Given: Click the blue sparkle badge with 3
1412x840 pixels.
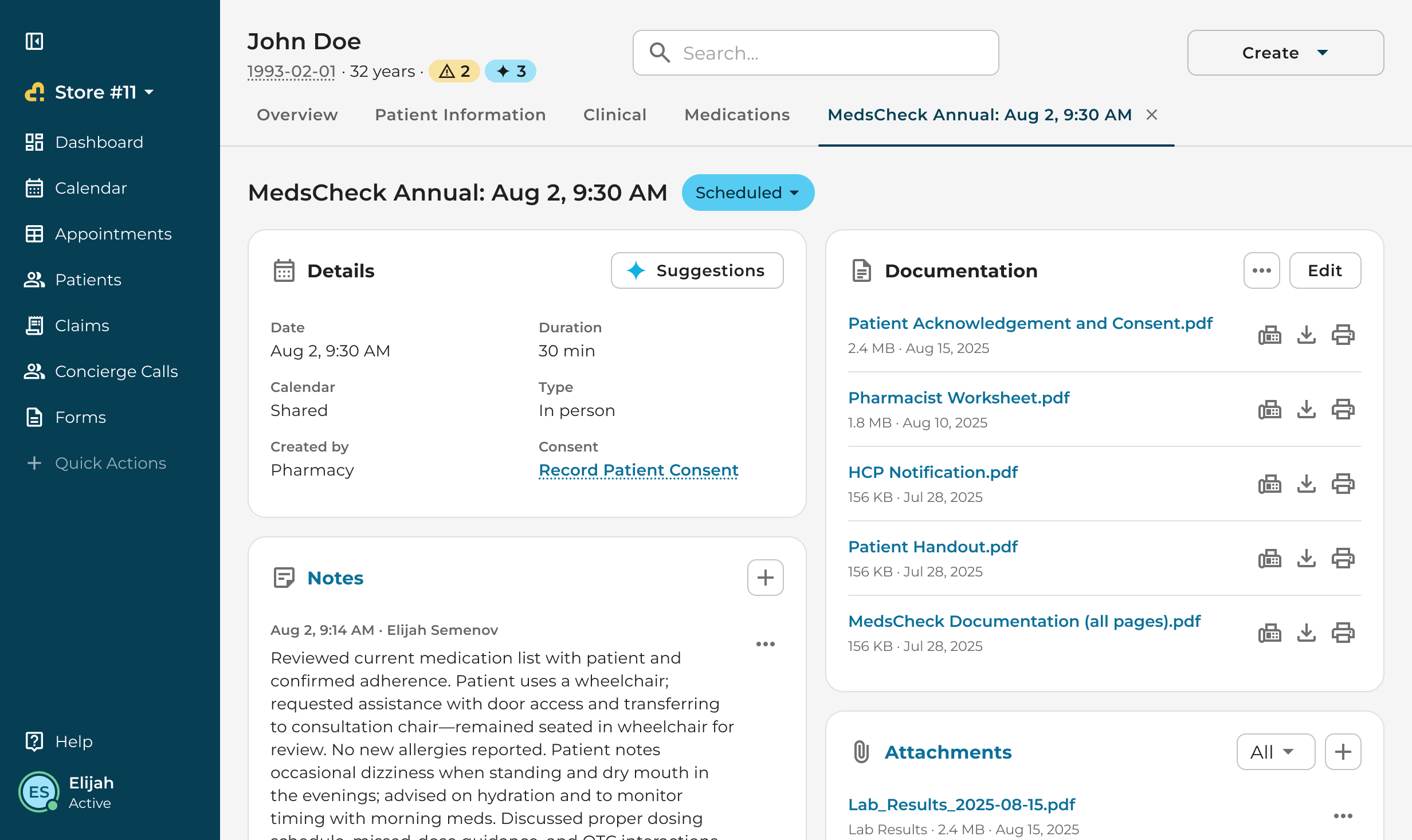Looking at the screenshot, I should pyautogui.click(x=511, y=71).
